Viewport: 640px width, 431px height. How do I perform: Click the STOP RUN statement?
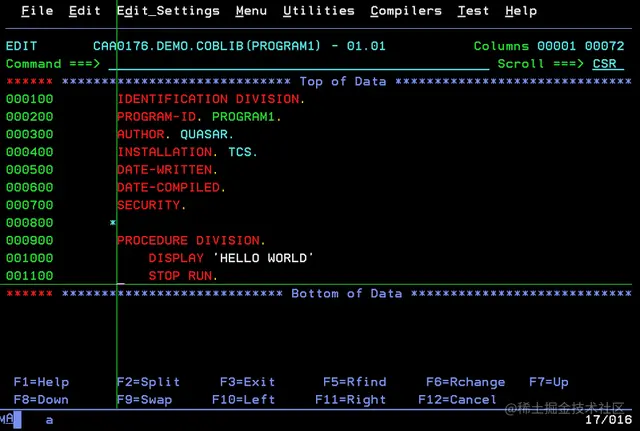tap(182, 276)
